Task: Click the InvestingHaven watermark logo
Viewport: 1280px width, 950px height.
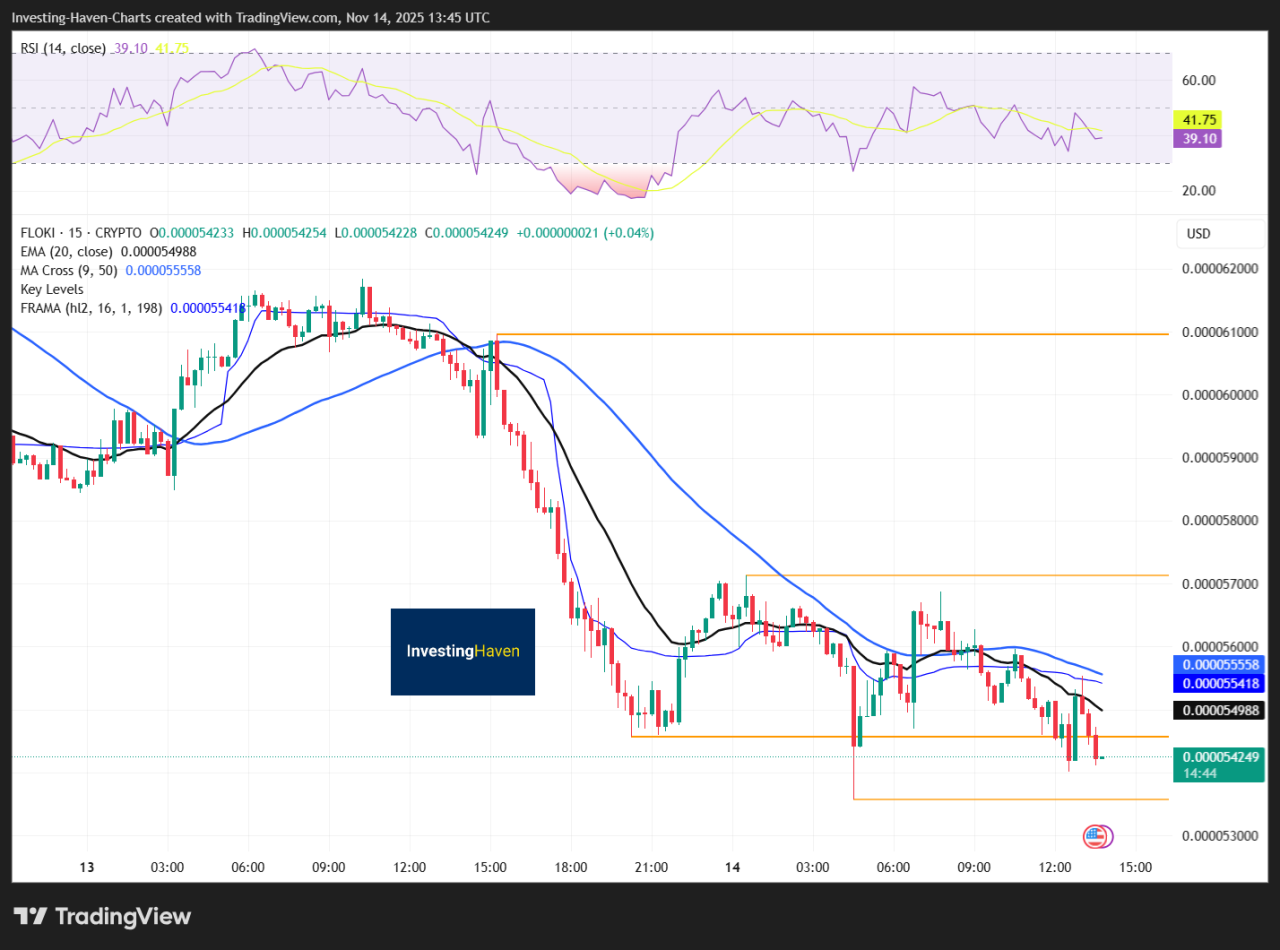Action: click(x=462, y=651)
